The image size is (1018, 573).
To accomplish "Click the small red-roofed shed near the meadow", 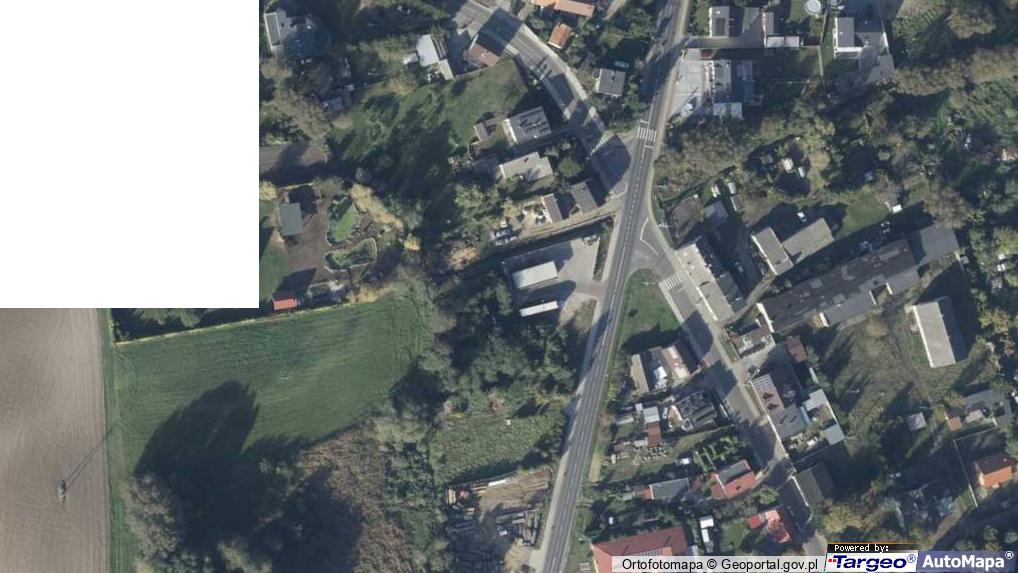I will [284, 301].
